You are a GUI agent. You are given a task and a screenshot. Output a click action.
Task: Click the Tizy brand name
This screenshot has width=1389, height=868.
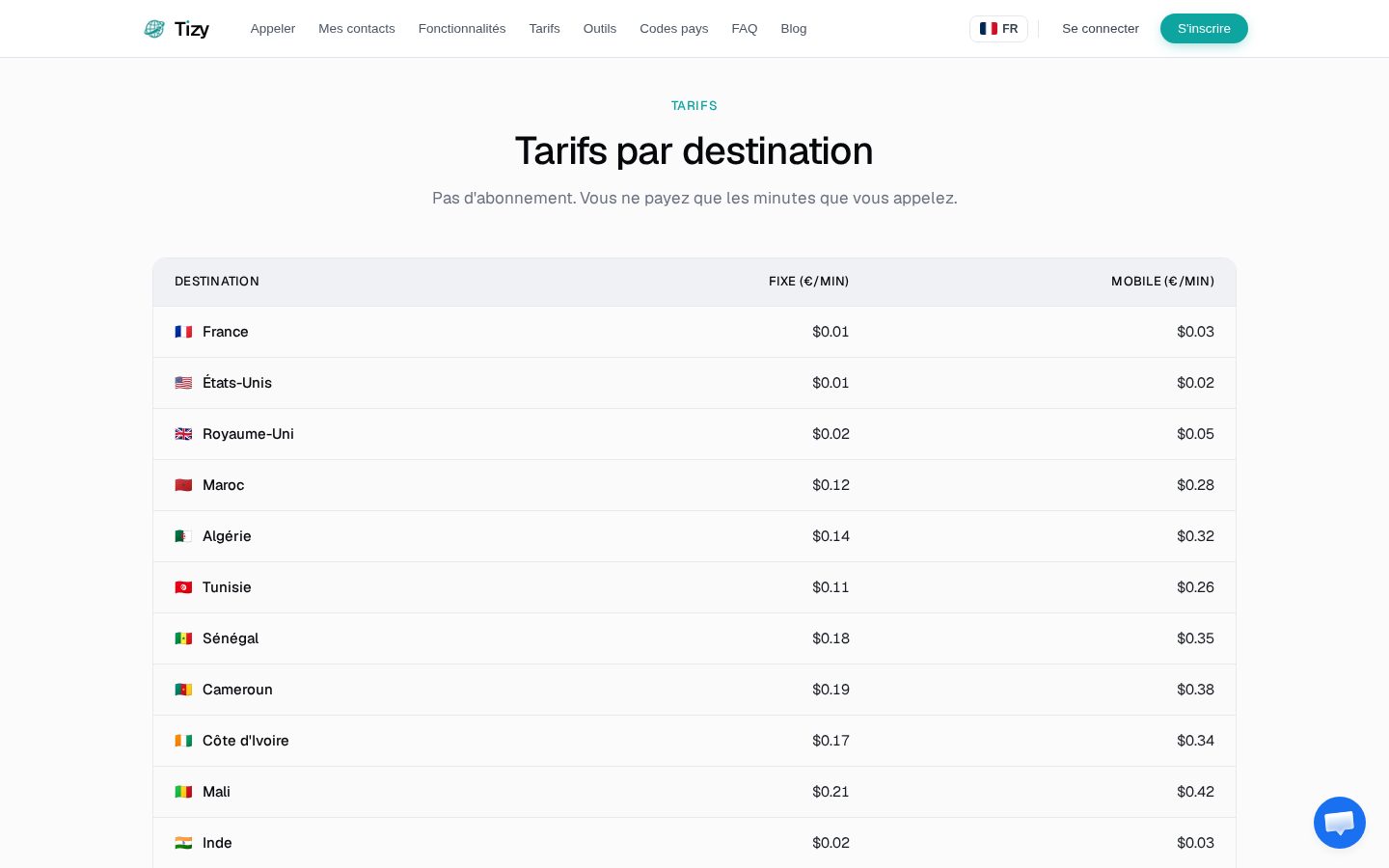[192, 29]
